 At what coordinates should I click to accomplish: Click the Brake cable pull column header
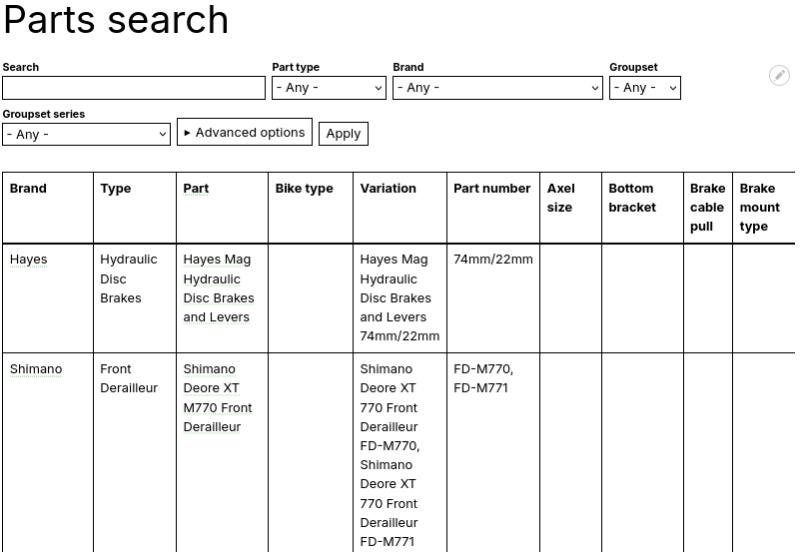(707, 207)
